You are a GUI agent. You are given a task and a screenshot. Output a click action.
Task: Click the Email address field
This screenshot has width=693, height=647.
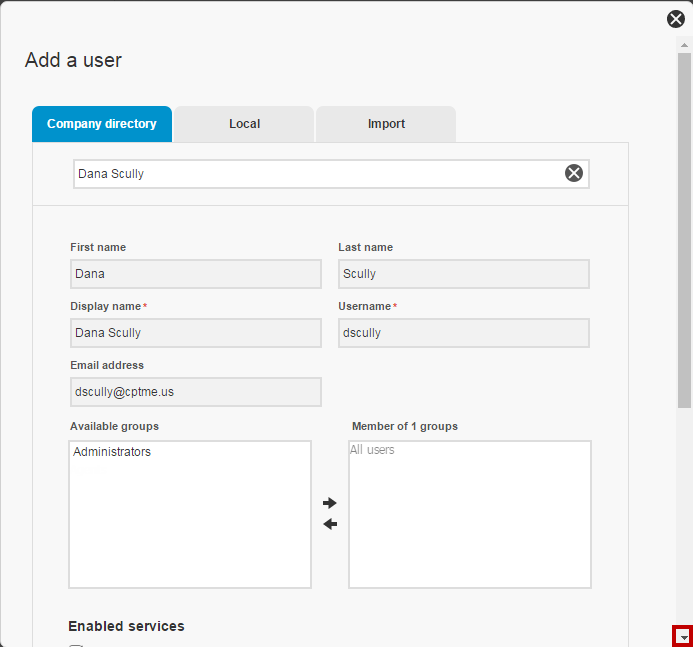196,392
